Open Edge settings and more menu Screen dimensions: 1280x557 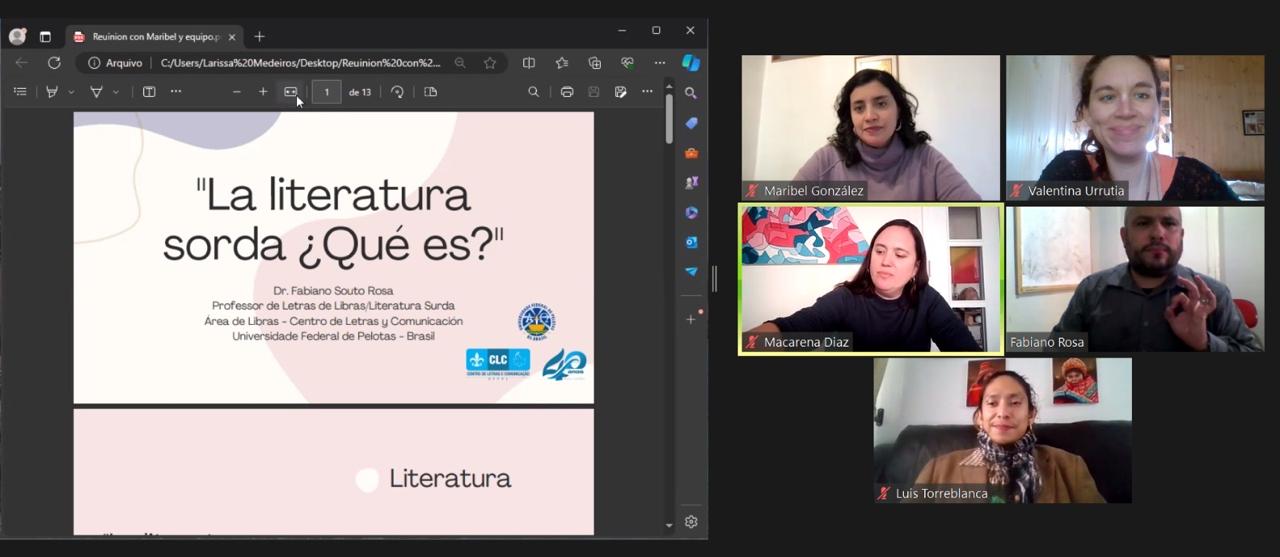point(660,63)
